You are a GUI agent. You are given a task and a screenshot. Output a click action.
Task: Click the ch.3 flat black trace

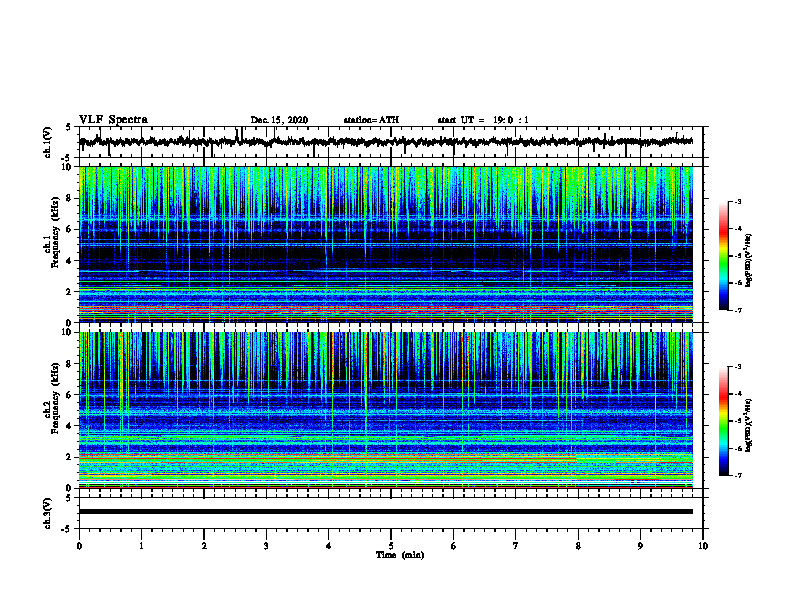(x=386, y=512)
